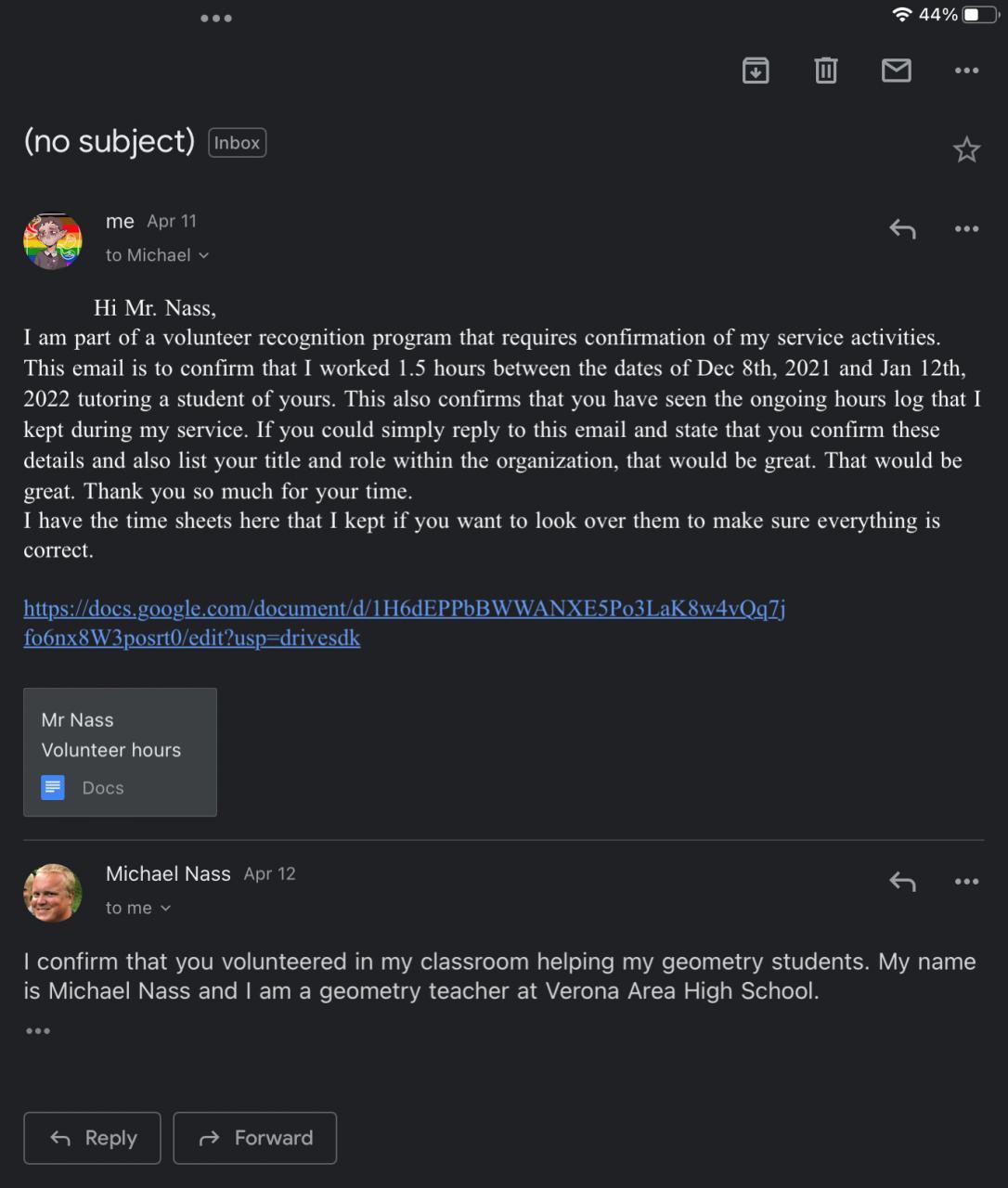Open top toolbar more options menu

coord(966,71)
